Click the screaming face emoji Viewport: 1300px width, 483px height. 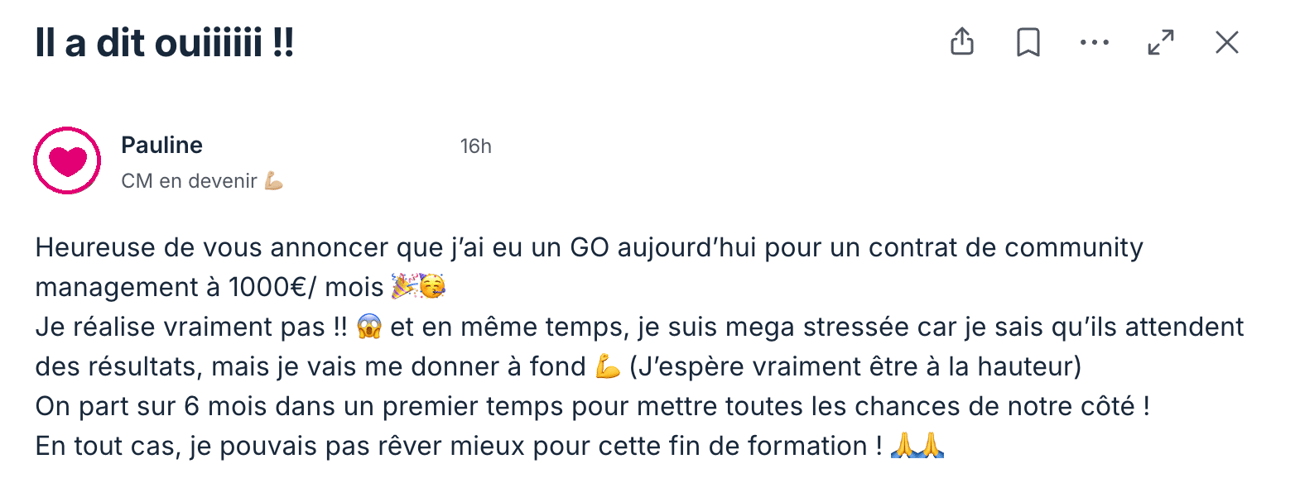click(369, 327)
